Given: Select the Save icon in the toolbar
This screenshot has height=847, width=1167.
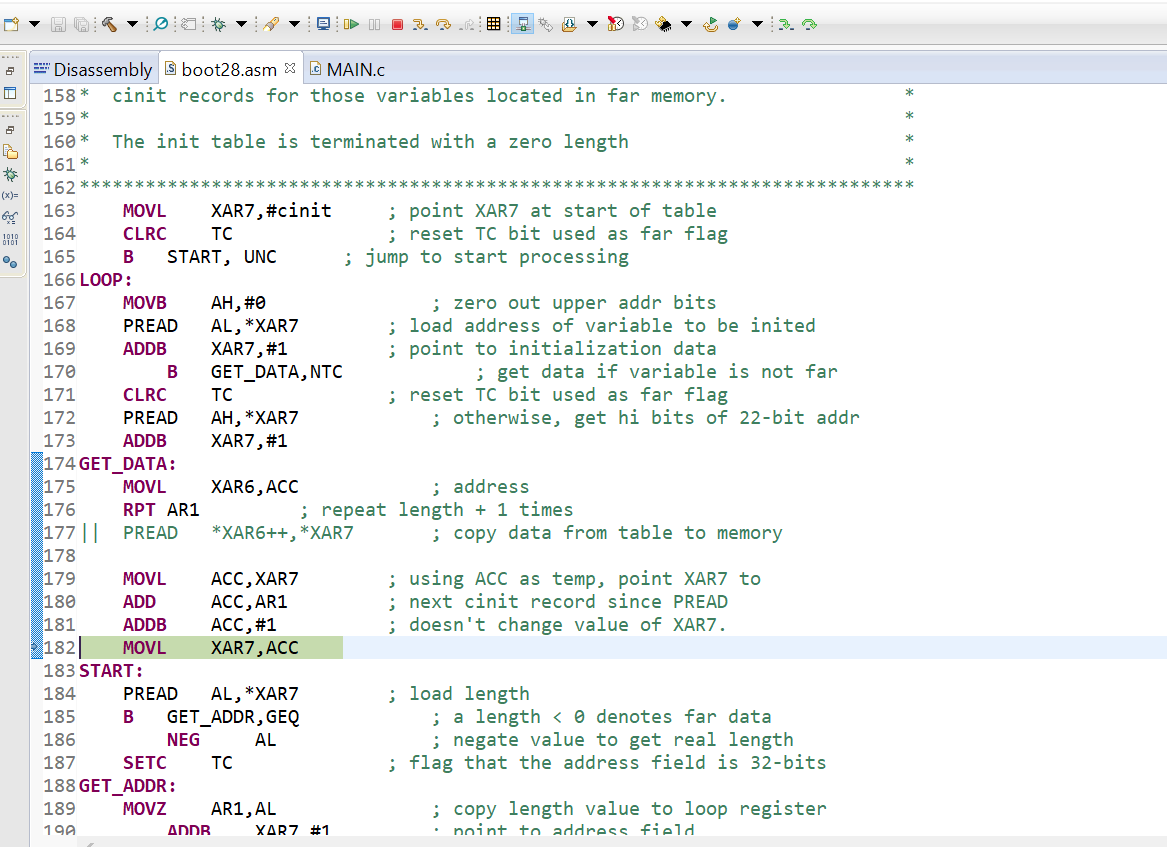Looking at the screenshot, I should coord(60,23).
